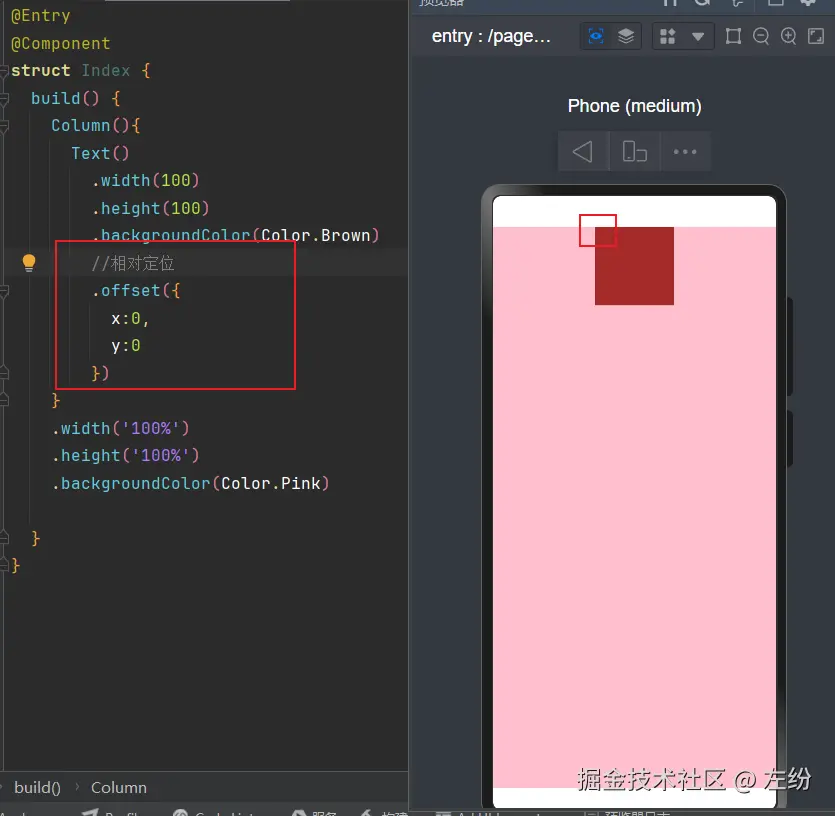Click the 'Text()' component call
This screenshot has height=816, width=835.
(x=100, y=153)
